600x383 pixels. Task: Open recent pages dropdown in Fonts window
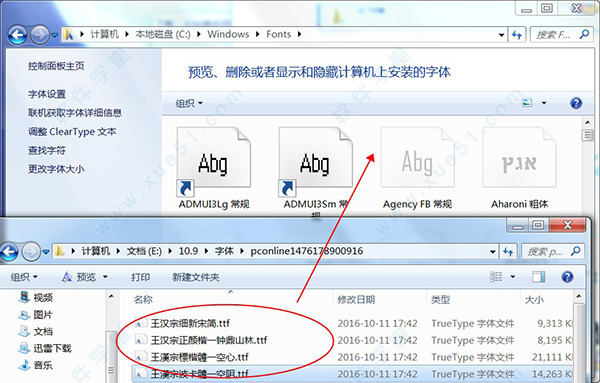pyautogui.click(x=55, y=35)
